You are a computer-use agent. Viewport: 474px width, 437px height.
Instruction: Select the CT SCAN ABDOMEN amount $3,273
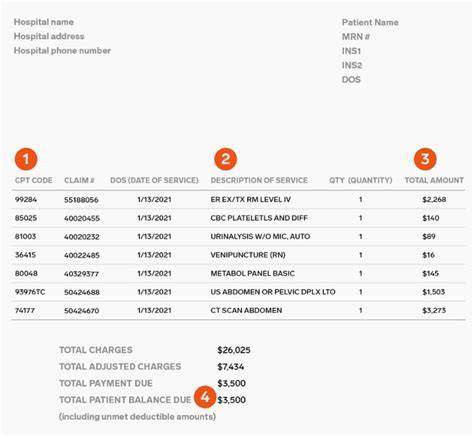pos(434,310)
